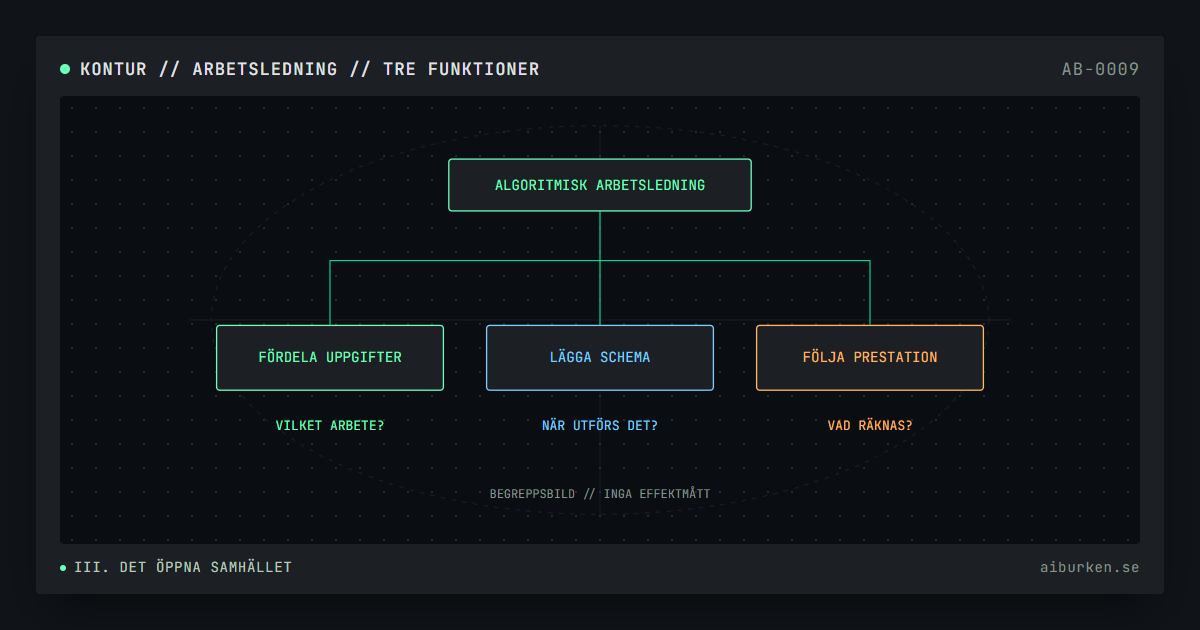The image size is (1200, 630).
Task: Click the green dot beside III. DET ÖPPNA SAMHÄLLET
Action: [x=64, y=568]
